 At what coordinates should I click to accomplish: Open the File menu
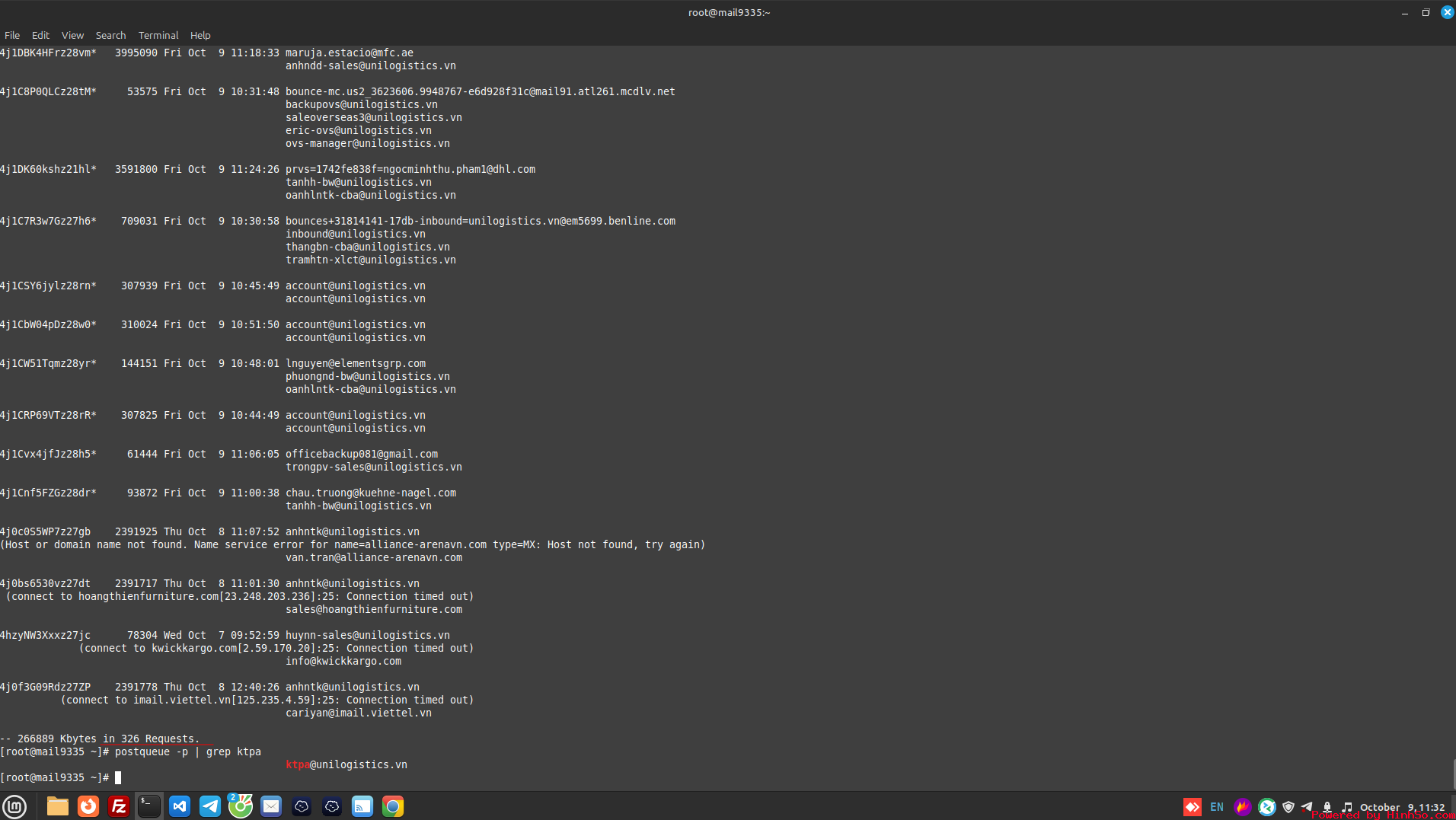tap(12, 35)
